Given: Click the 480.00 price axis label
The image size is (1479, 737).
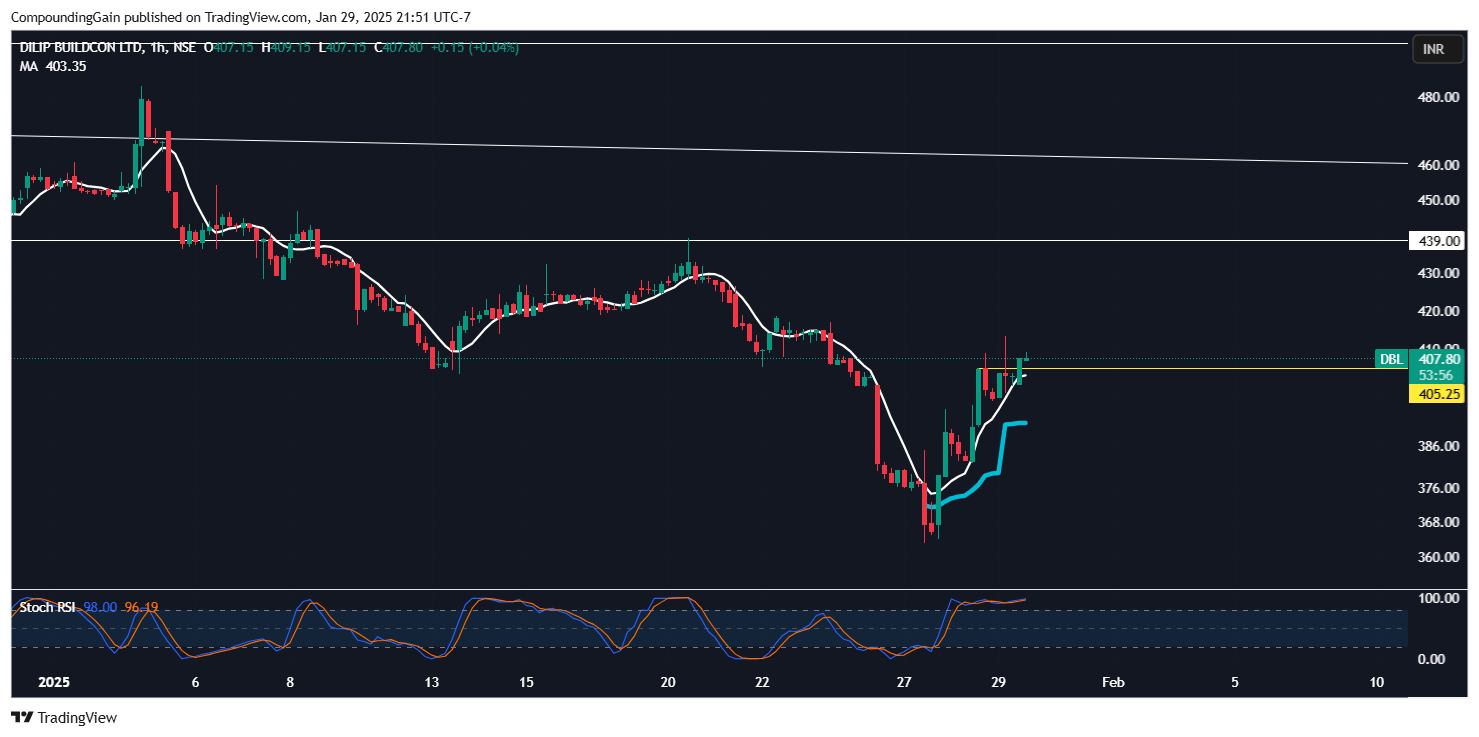Looking at the screenshot, I should pyautogui.click(x=1439, y=98).
